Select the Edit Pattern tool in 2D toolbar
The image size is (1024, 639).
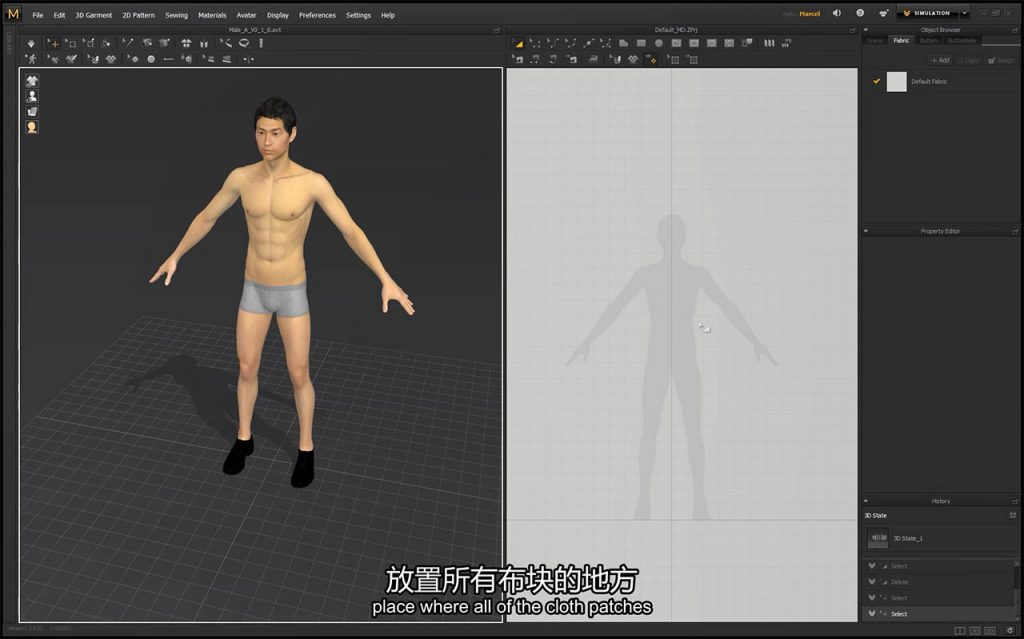tap(517, 43)
